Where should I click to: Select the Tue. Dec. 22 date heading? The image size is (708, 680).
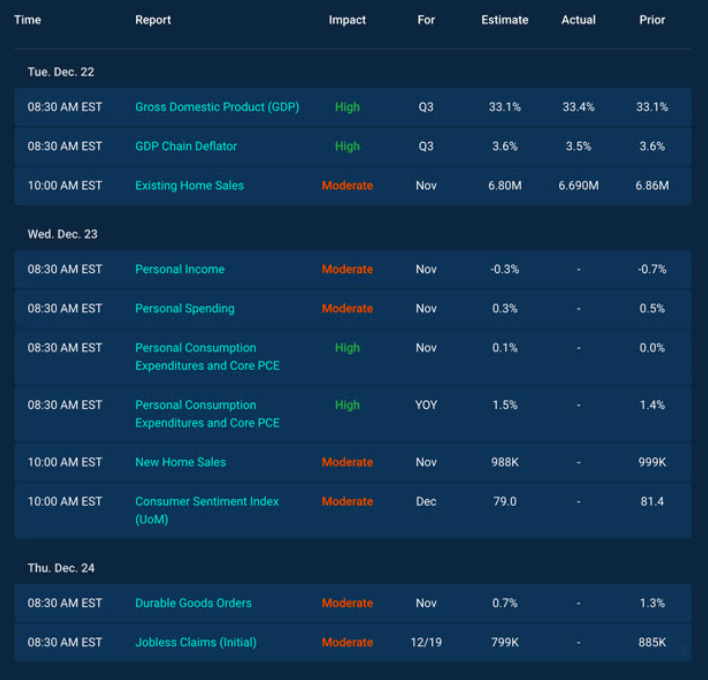[61, 72]
